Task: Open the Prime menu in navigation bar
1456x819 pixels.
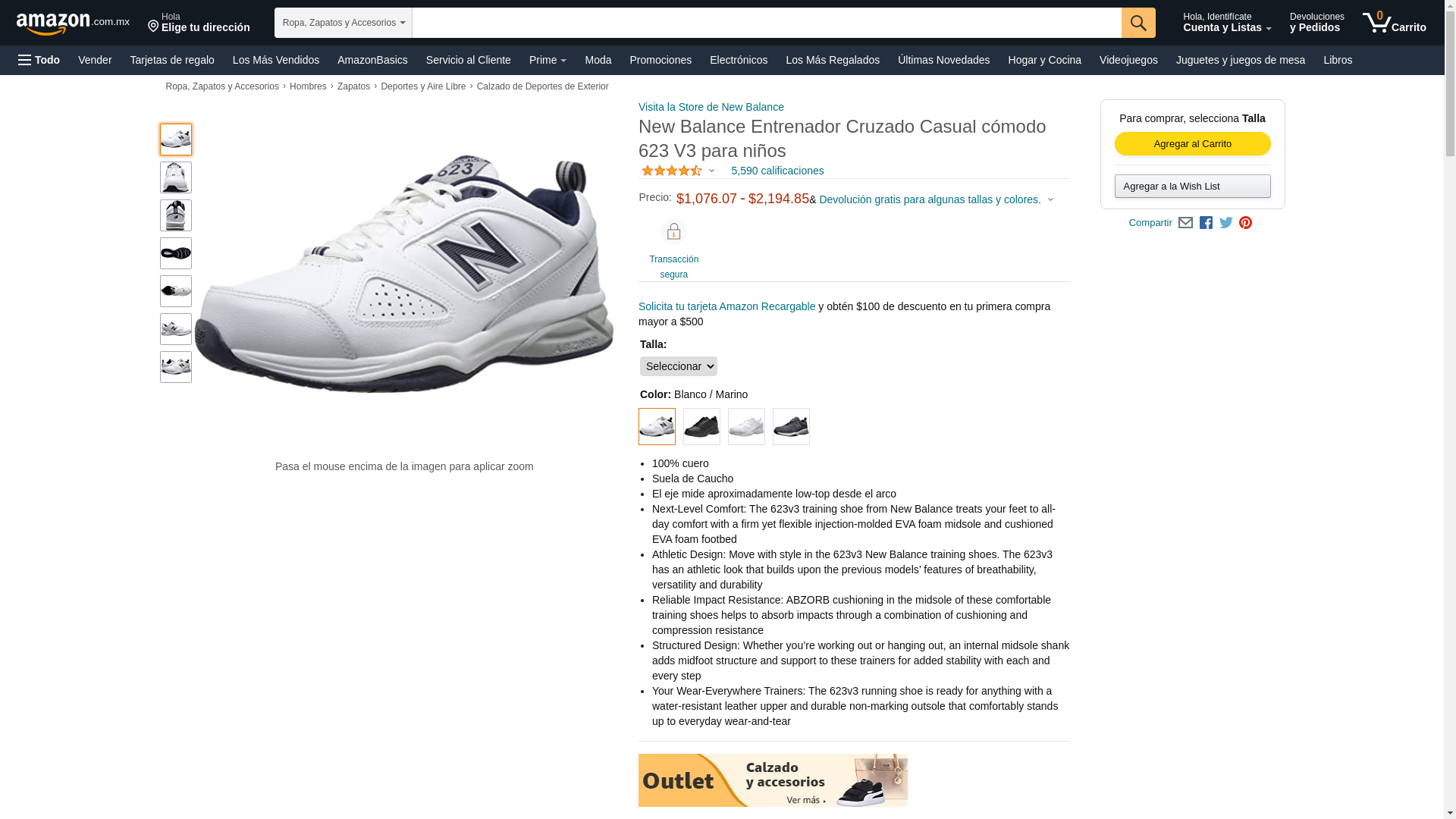Action: pyautogui.click(x=548, y=60)
